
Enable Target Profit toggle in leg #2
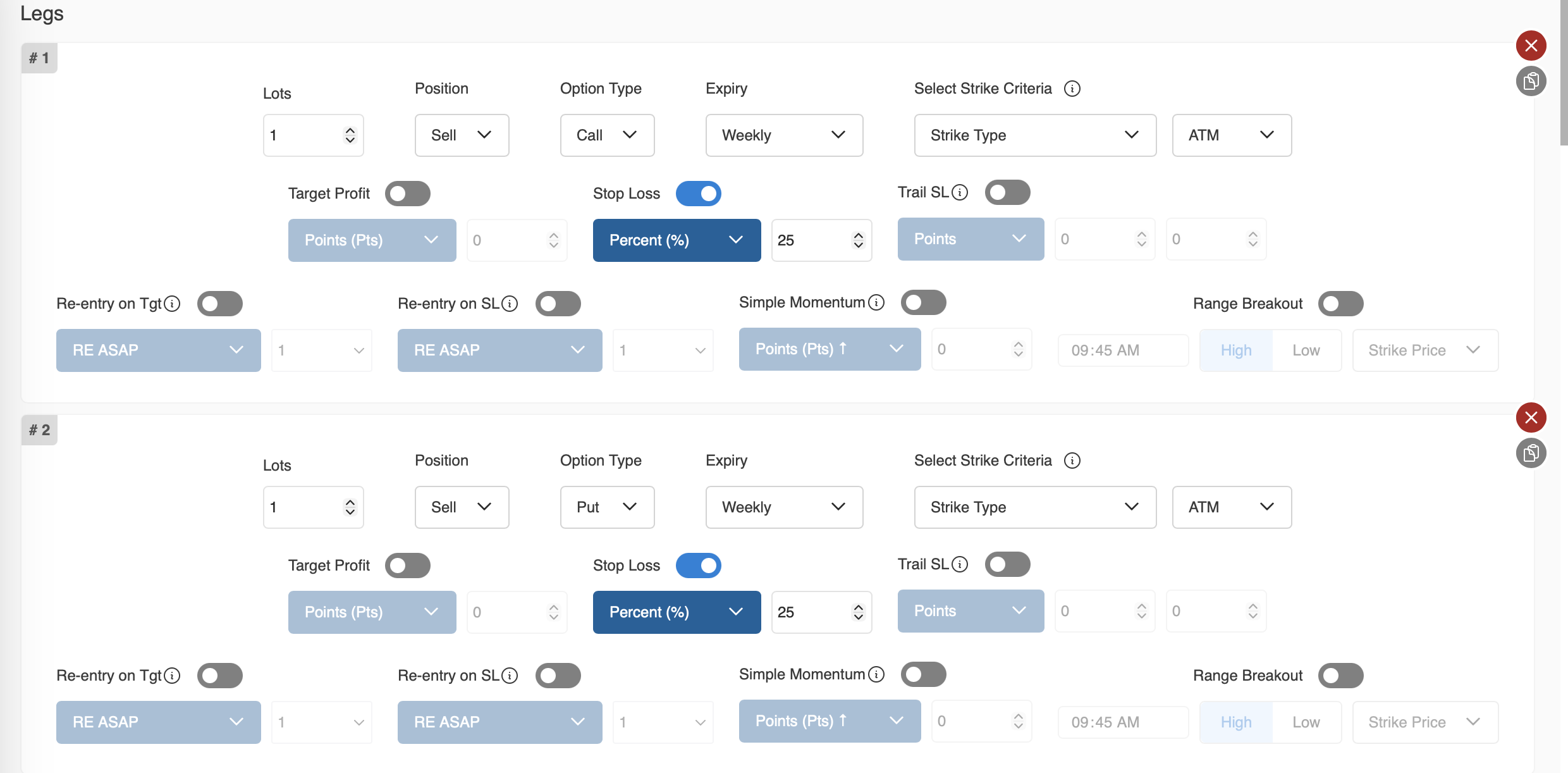[x=407, y=566]
